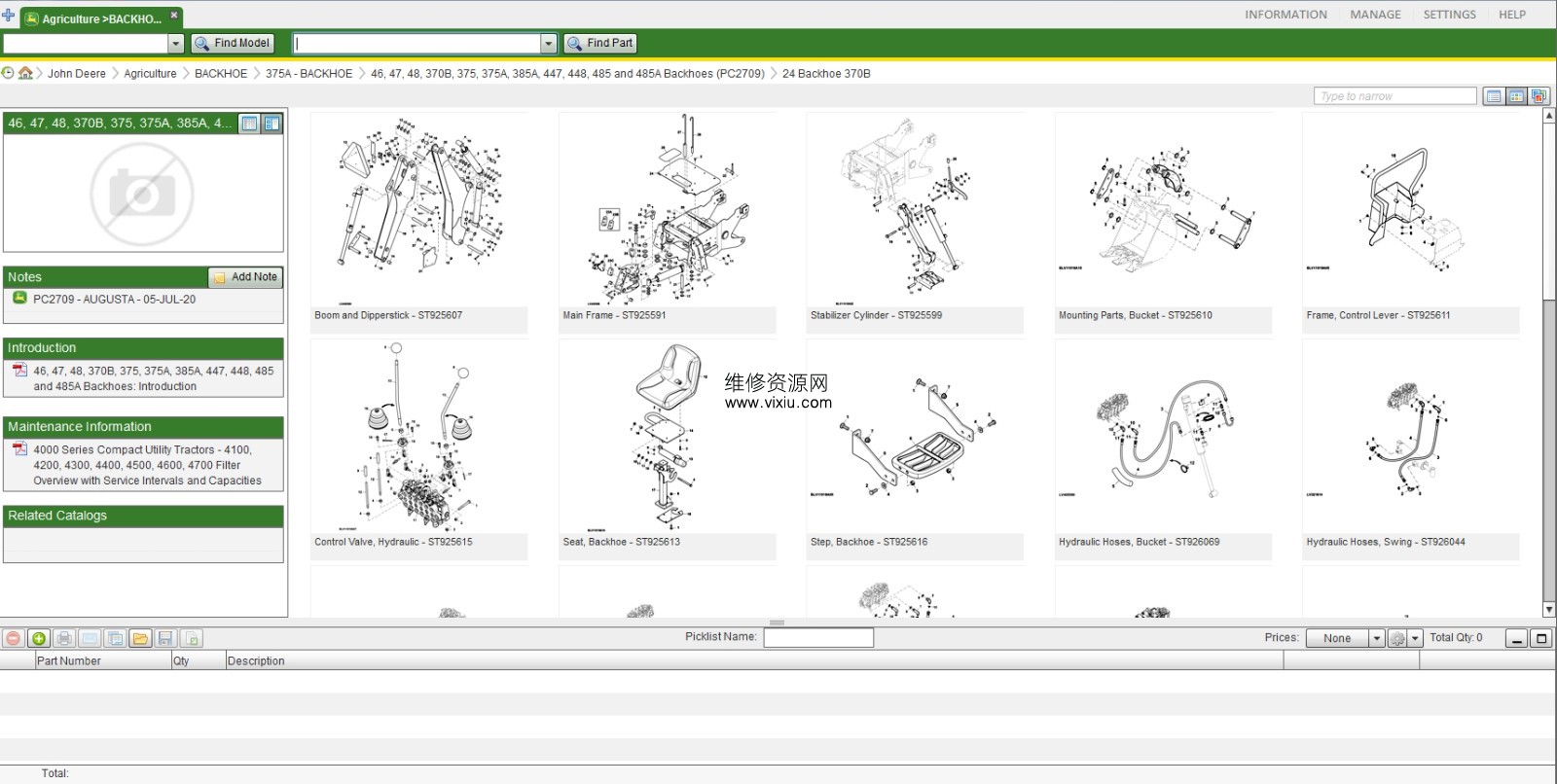
Task: Navigate to the PC2709 catalog breadcrumb
Action: point(567,73)
